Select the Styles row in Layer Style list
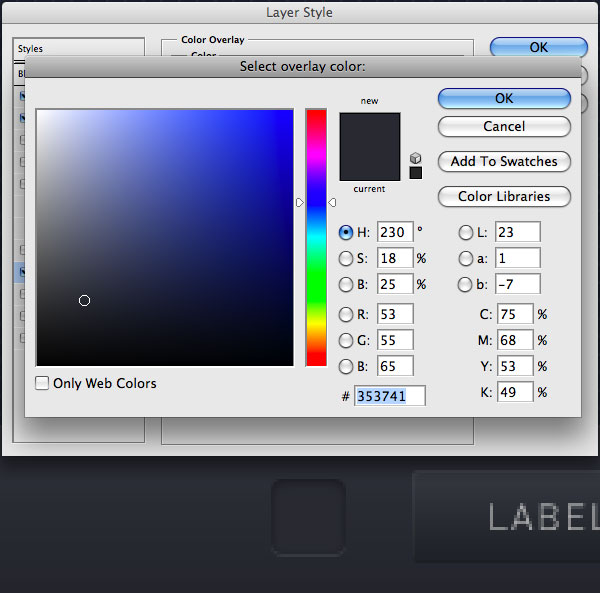600x593 pixels. (x=79, y=48)
